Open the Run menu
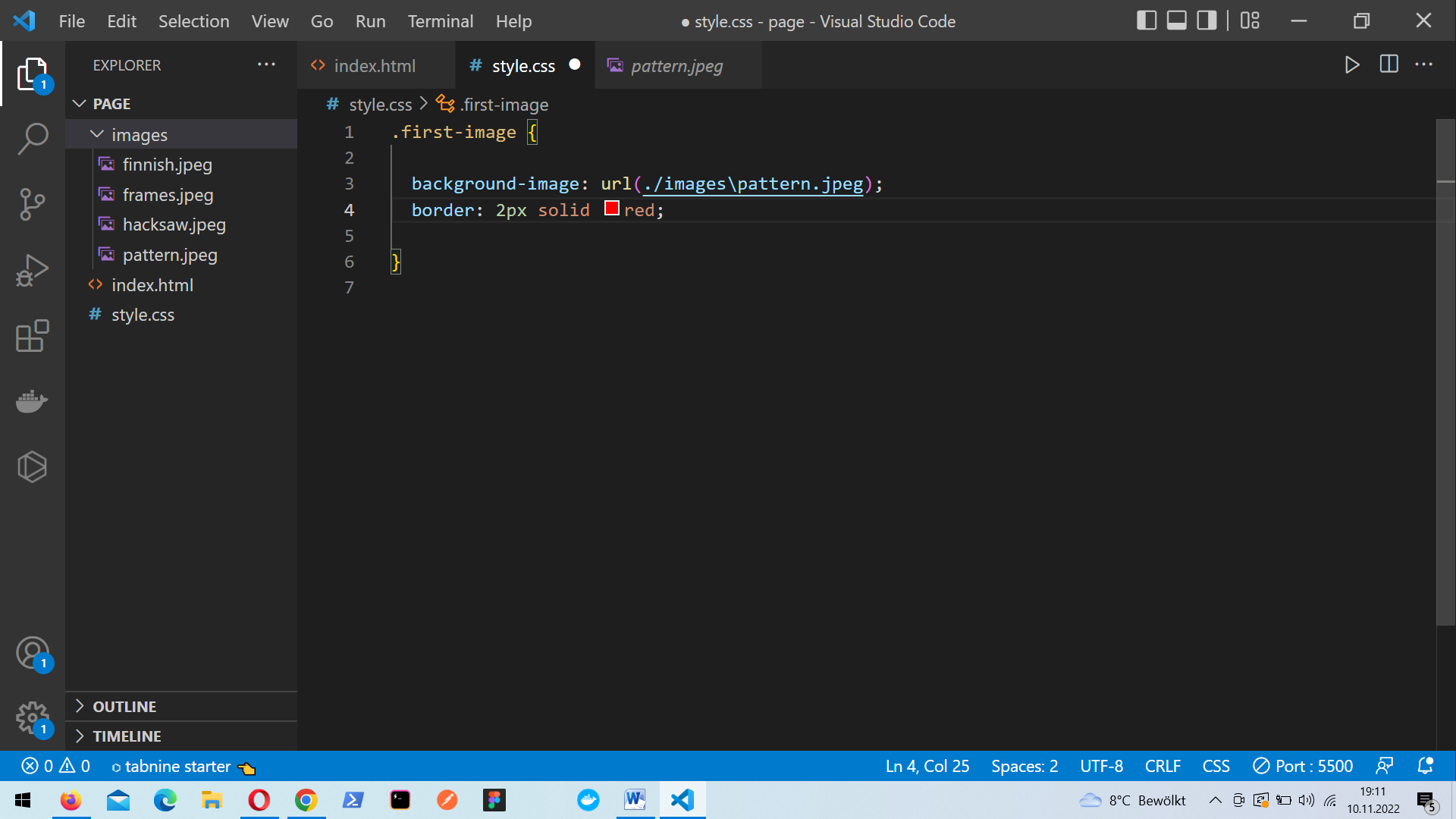Viewport: 1456px width, 819px height. pyautogui.click(x=370, y=21)
